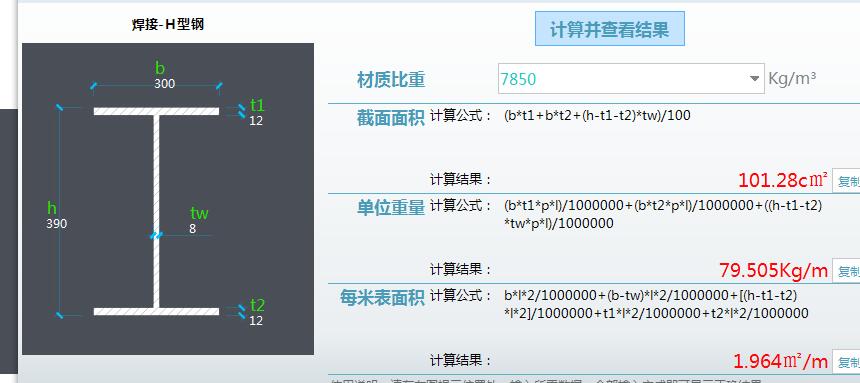
Task: Select the 1.964m²/m surface result text
Action: [x=780, y=361]
